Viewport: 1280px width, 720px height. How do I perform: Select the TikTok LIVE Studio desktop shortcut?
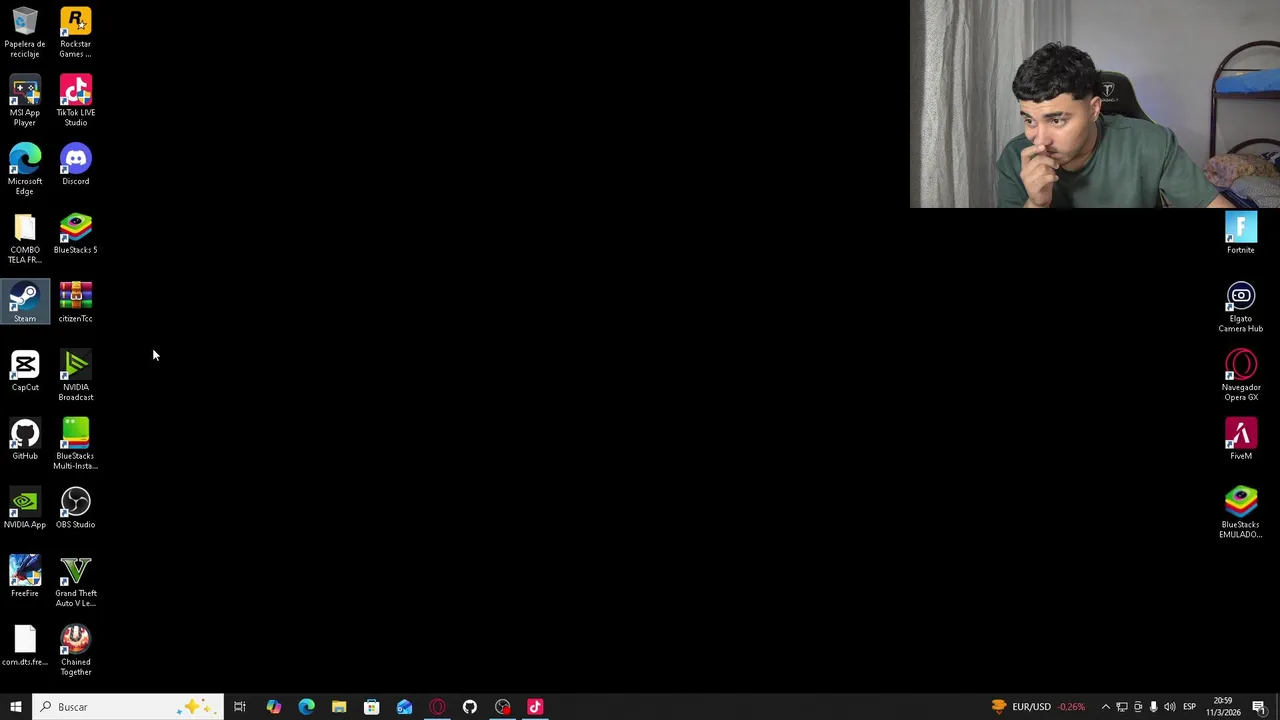coord(75,101)
